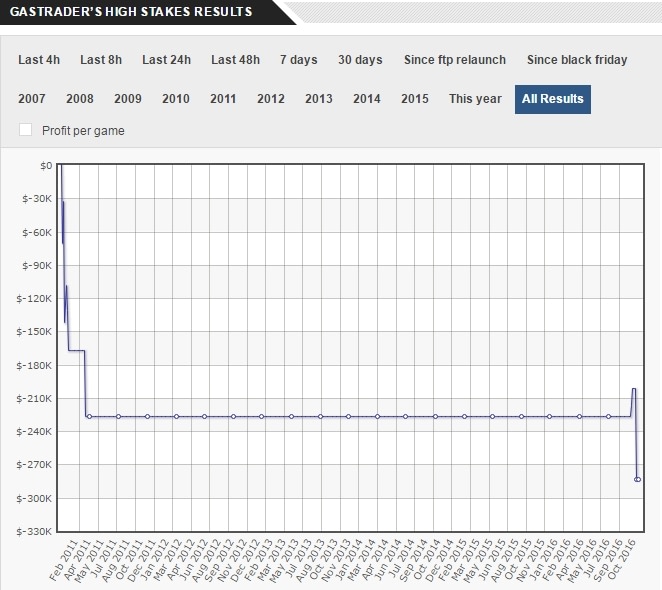Select the This year filter
This screenshot has height=590, width=662.
point(475,99)
